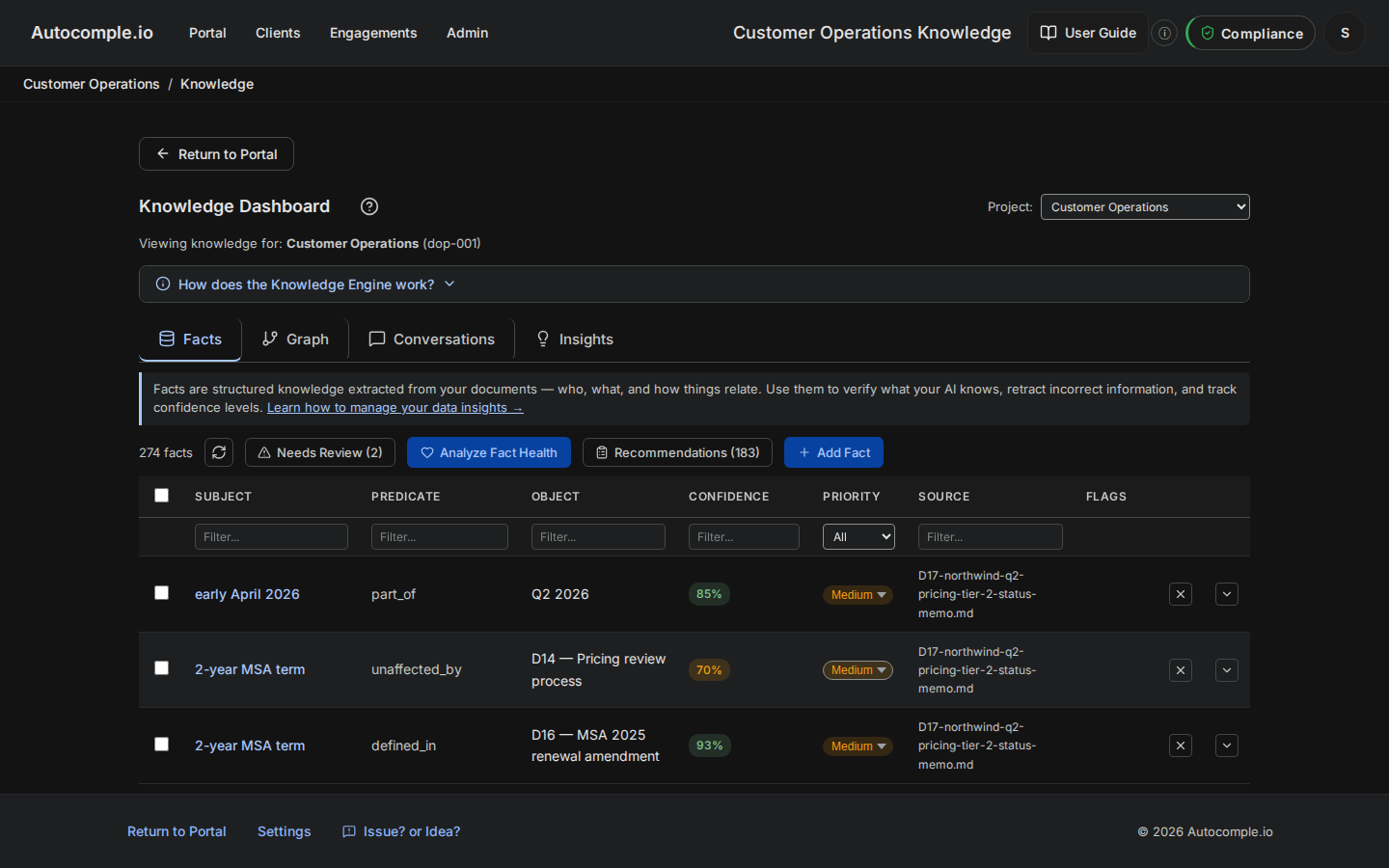
Task: Check the defined_in row checkbox
Action: pos(161,744)
